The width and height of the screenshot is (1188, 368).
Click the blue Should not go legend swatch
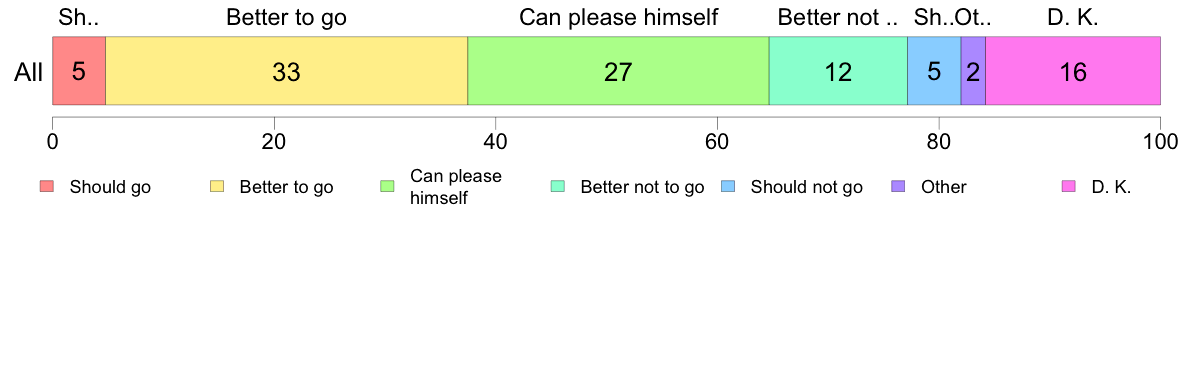click(727, 187)
